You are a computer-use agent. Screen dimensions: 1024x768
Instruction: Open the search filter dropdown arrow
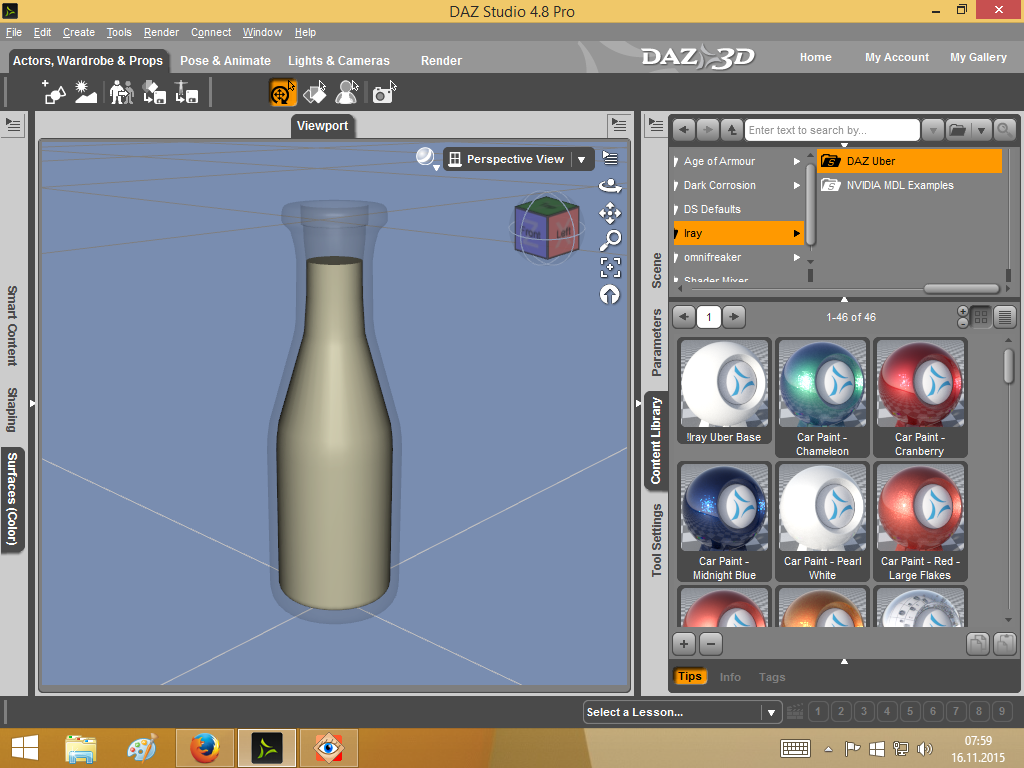coord(933,130)
